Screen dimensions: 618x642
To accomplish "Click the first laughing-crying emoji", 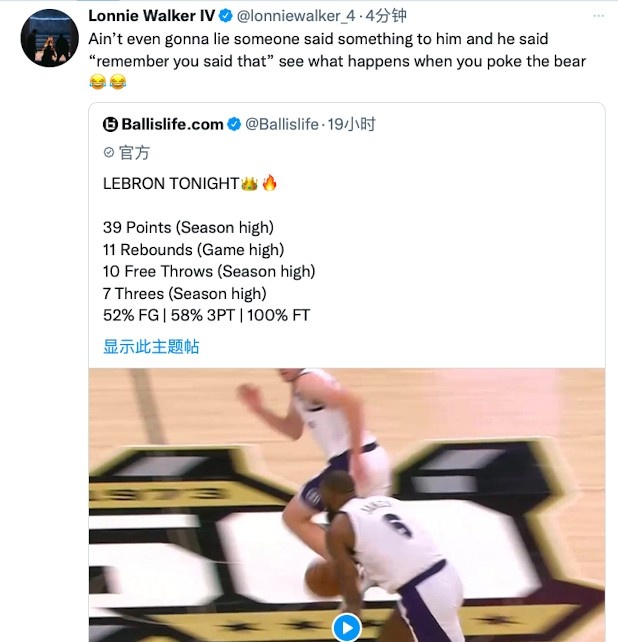I will [x=97, y=82].
